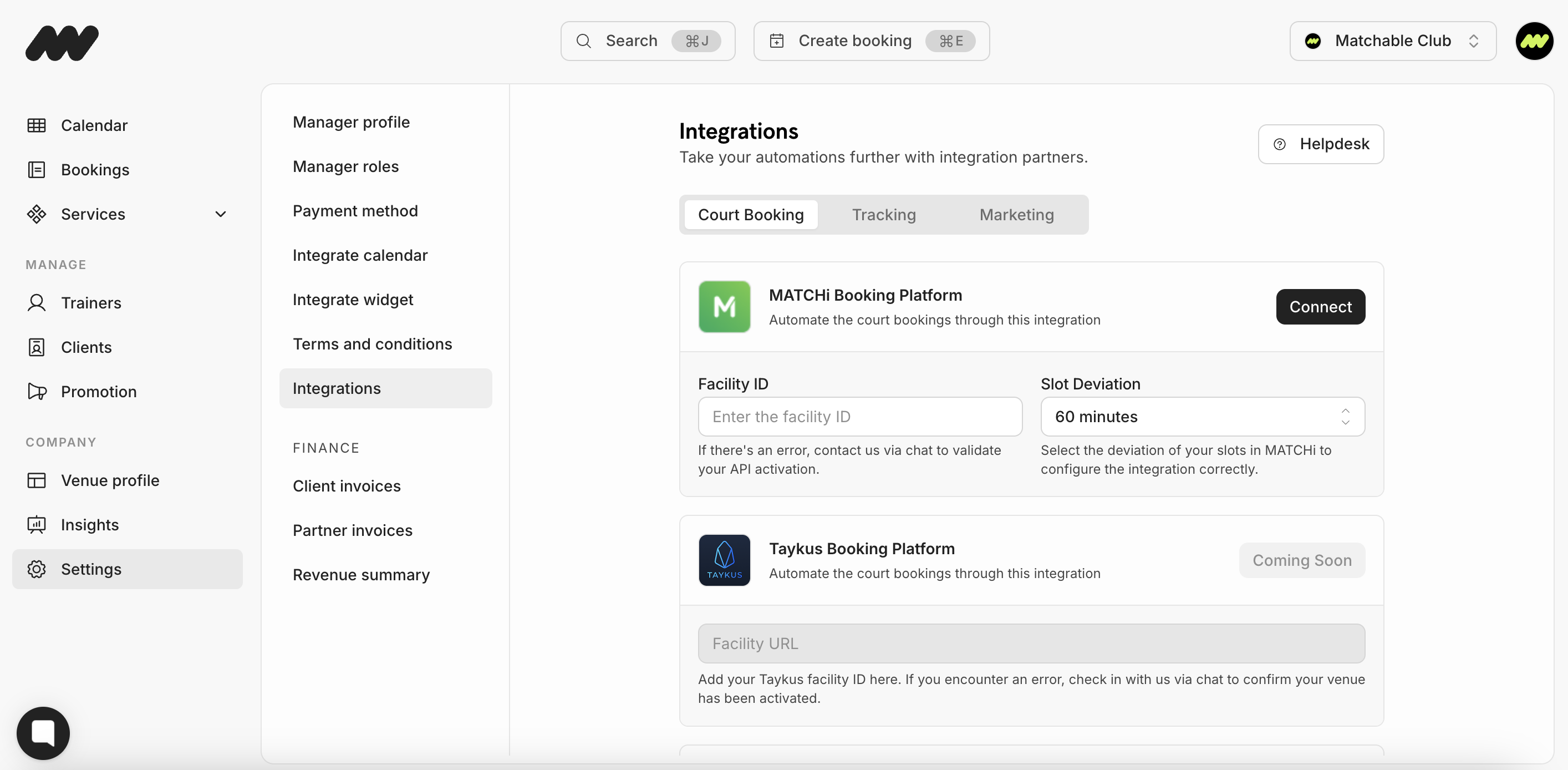Switch to the Marketing tab
Screen dimensions: 1568x770
[x=1016, y=215]
